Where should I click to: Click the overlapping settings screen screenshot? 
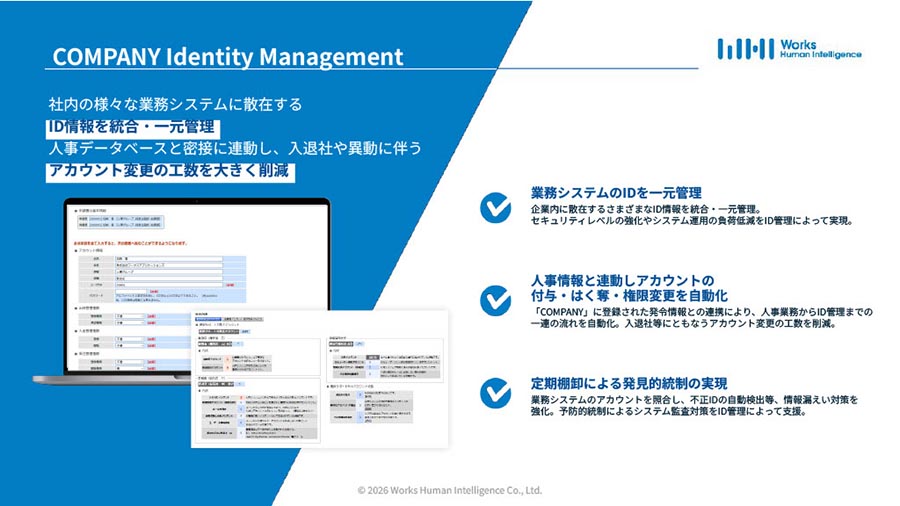[x=320, y=379]
